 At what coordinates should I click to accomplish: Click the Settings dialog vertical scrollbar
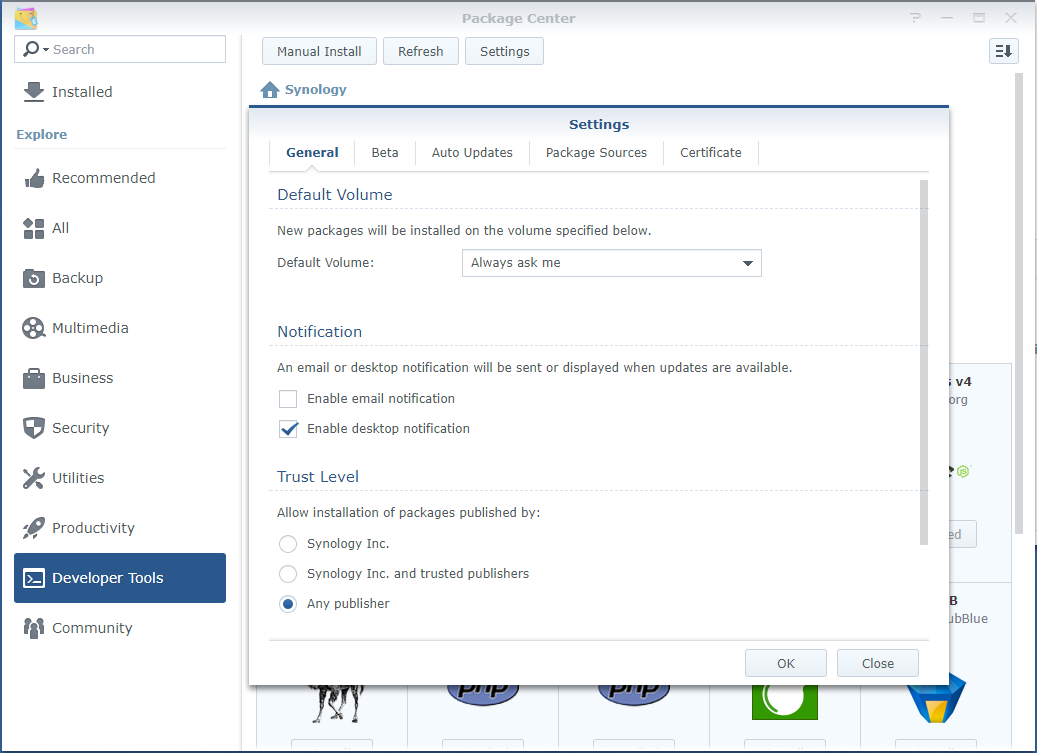click(x=924, y=362)
